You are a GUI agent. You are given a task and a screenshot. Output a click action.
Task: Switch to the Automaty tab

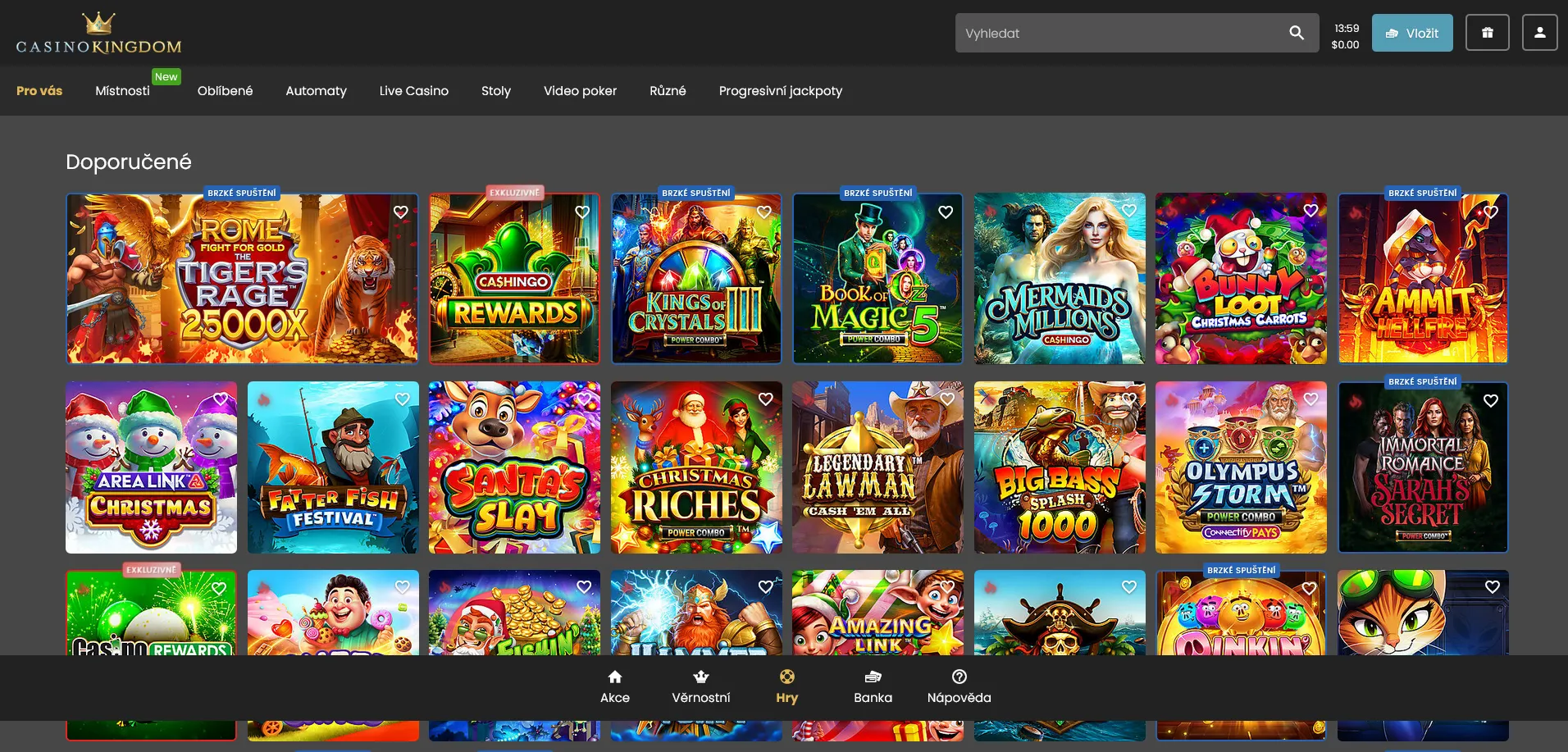(316, 91)
